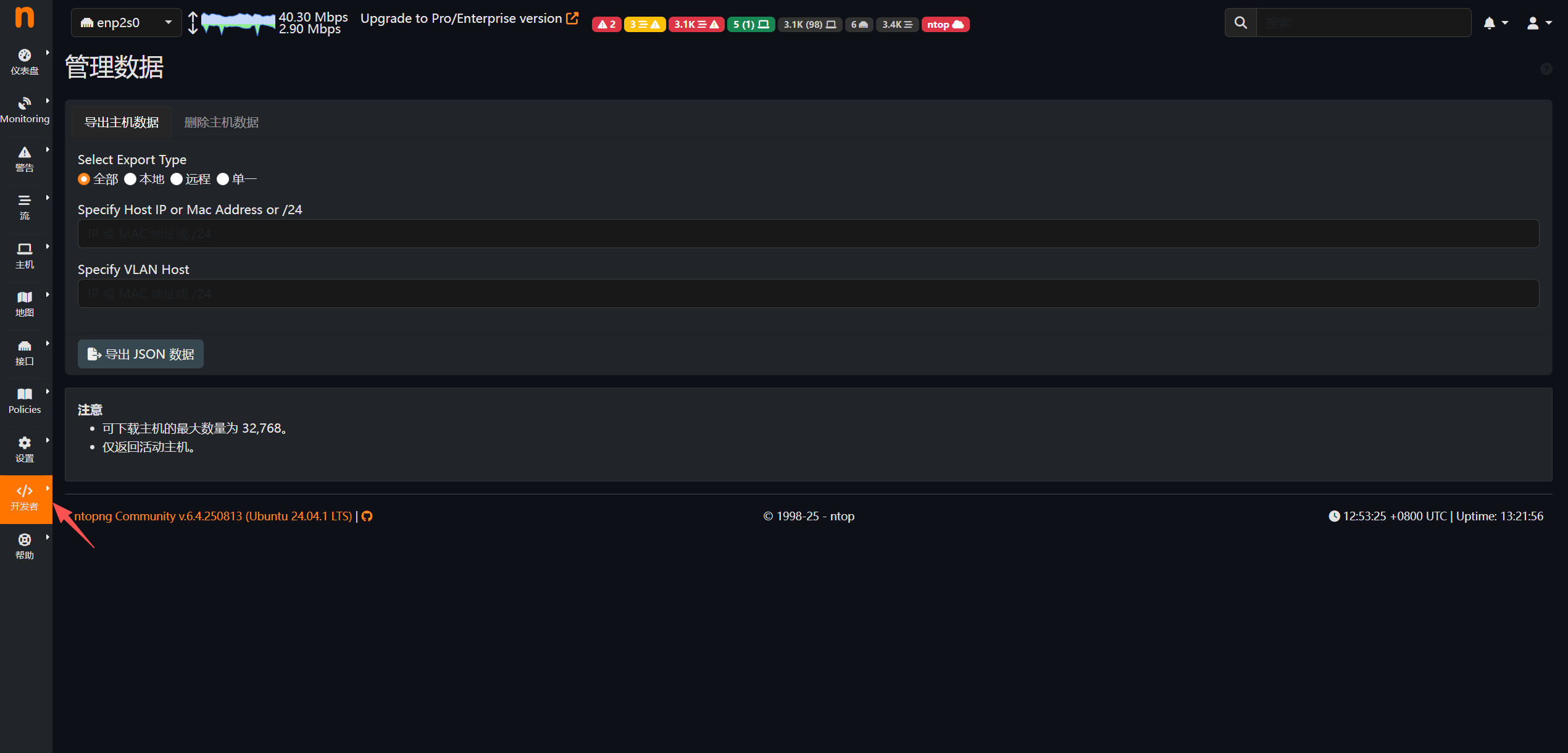Switch to the 导出主机数据 tab
1568x753 pixels.
122,122
